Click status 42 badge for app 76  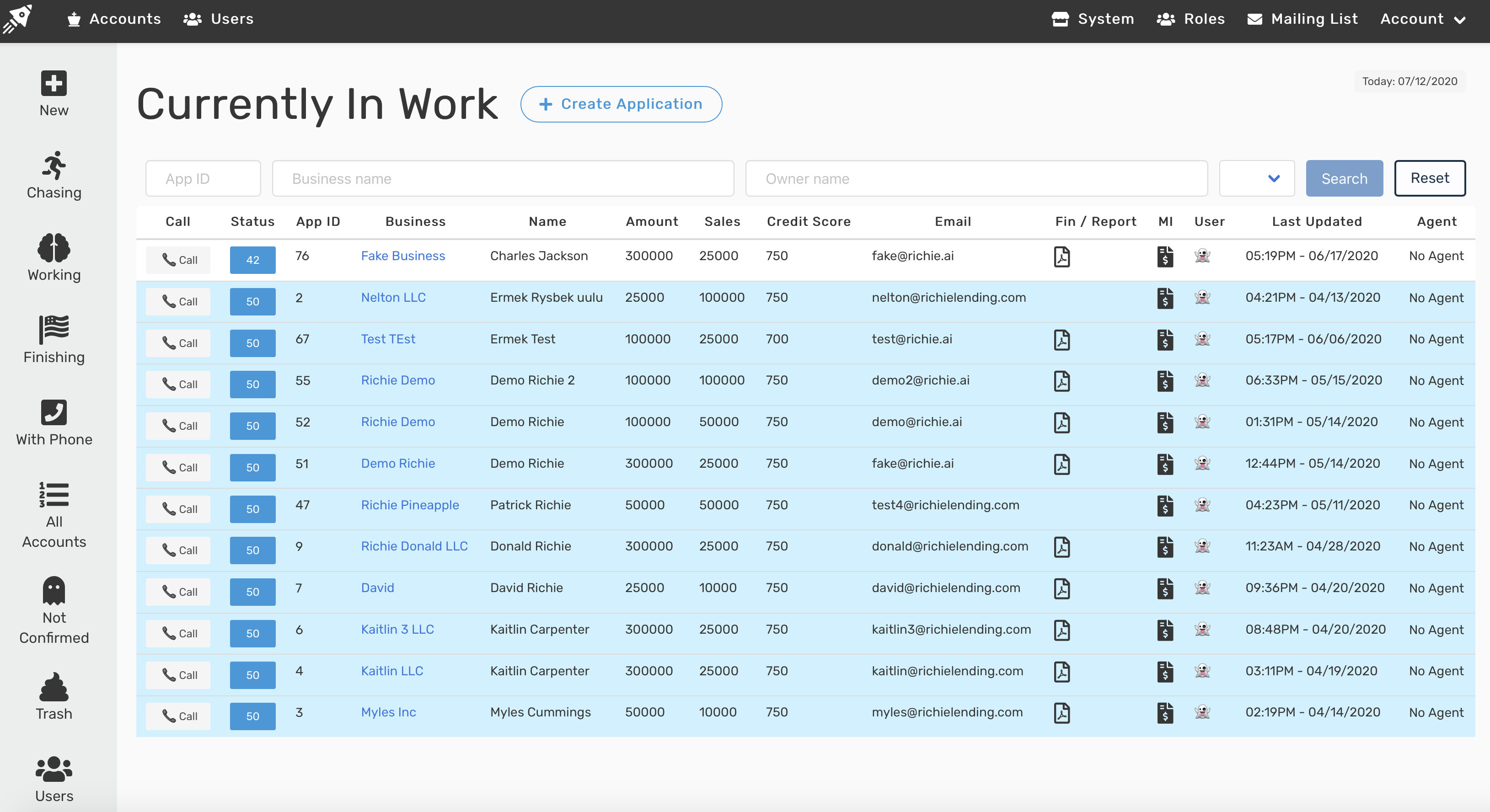tap(252, 260)
